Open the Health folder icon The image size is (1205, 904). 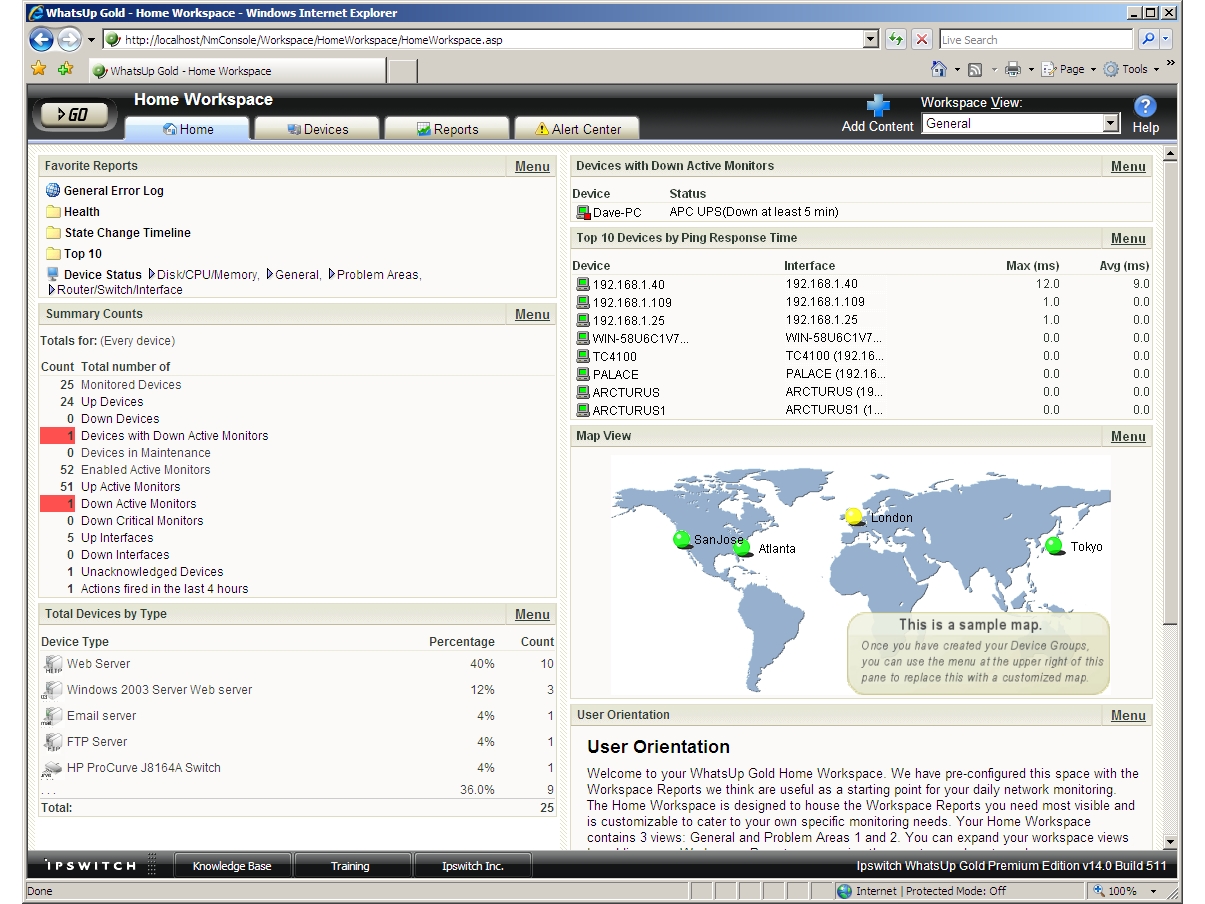click(53, 212)
